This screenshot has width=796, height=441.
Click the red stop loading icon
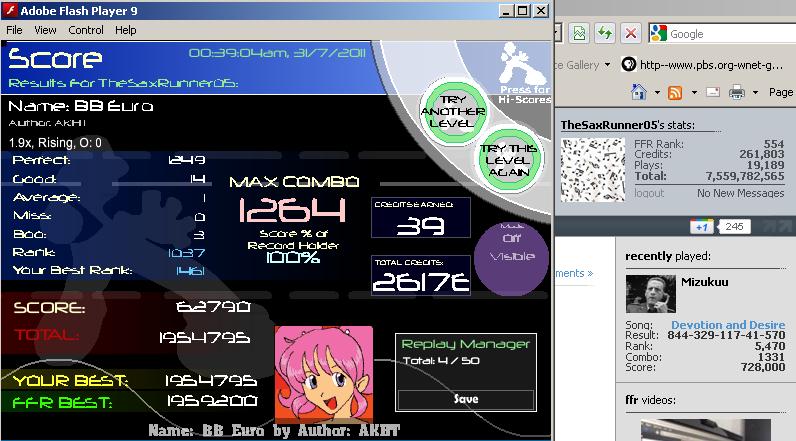click(x=631, y=34)
